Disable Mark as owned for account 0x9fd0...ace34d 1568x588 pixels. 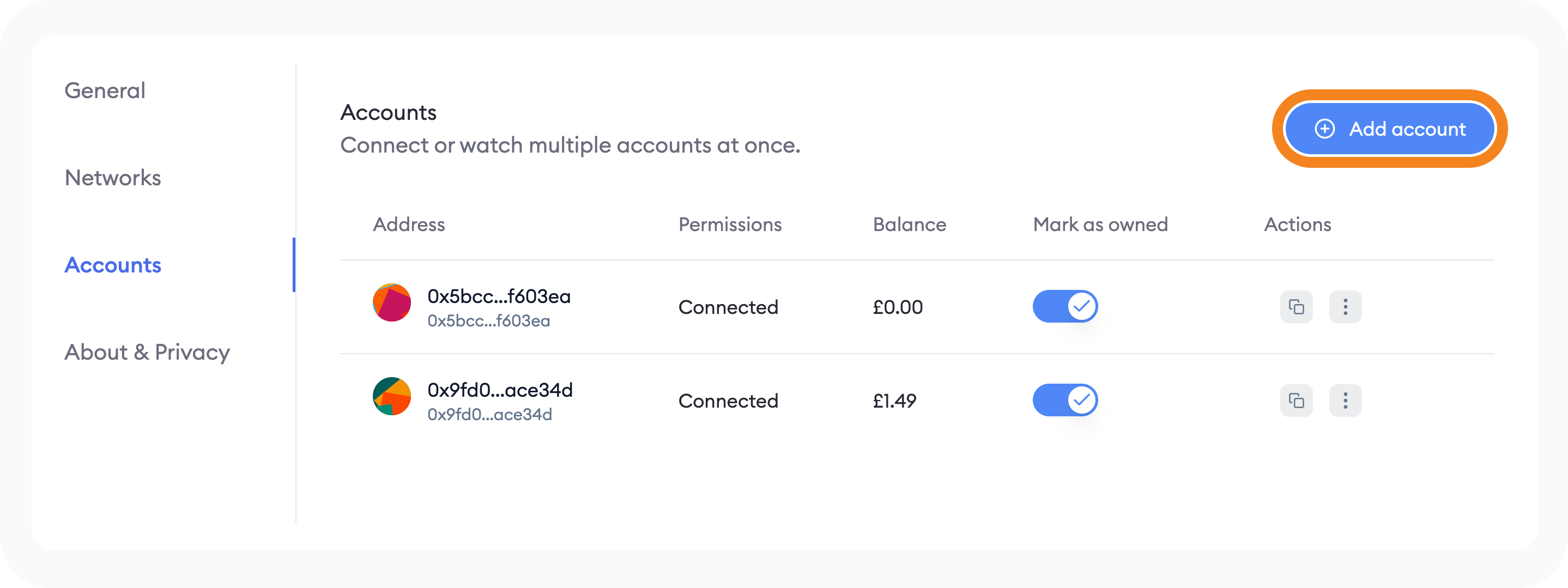point(1065,400)
